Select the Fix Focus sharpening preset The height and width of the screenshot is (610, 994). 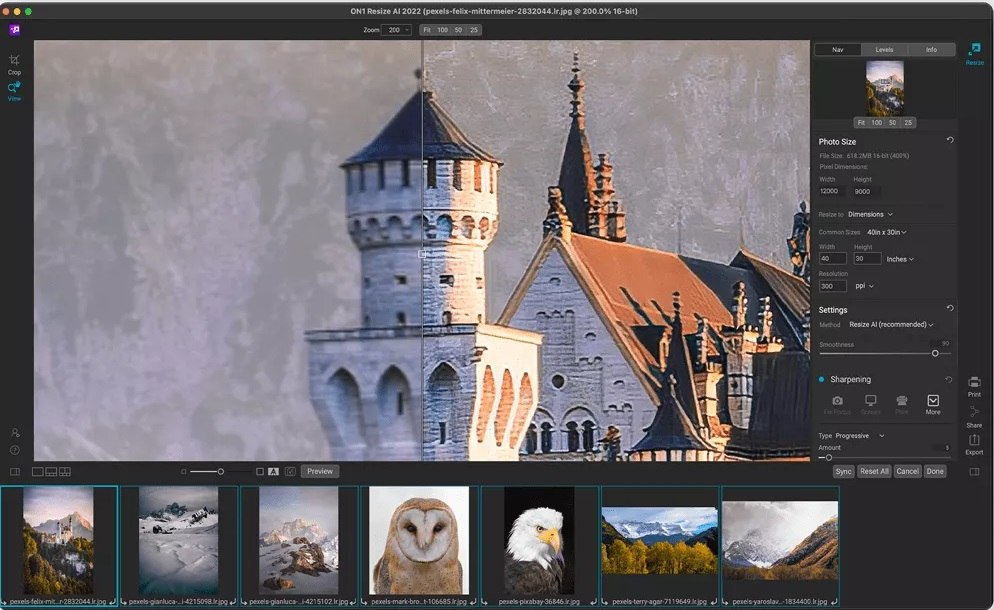click(838, 402)
